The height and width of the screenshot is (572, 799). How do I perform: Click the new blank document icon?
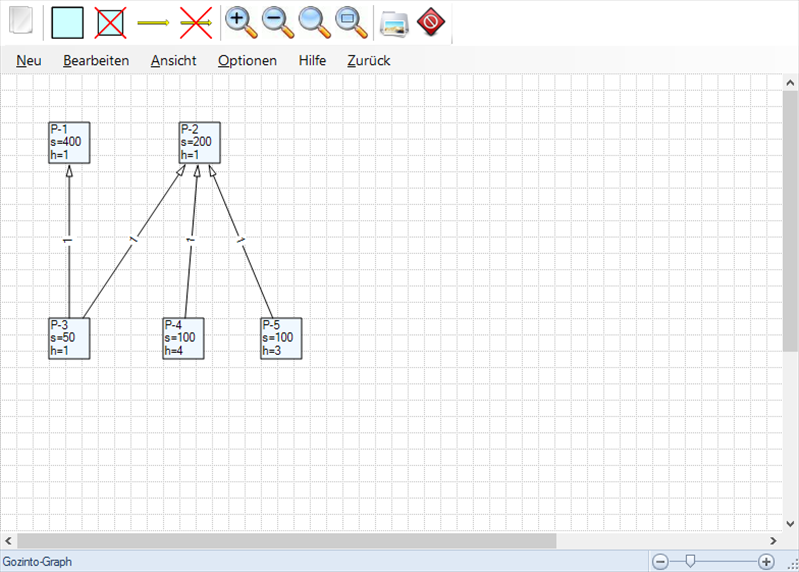(x=21, y=21)
